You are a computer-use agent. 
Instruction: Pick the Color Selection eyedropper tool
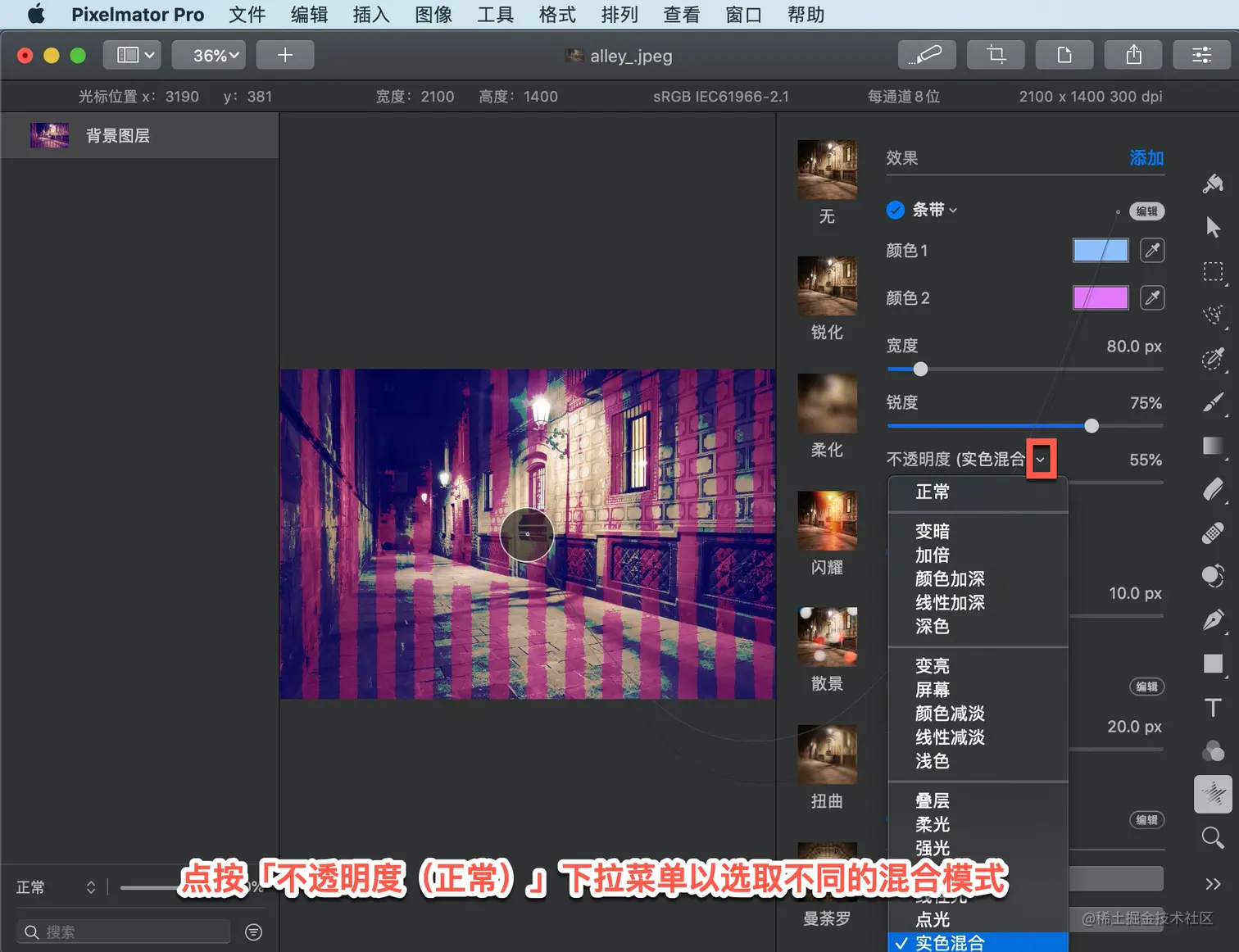[1213, 359]
